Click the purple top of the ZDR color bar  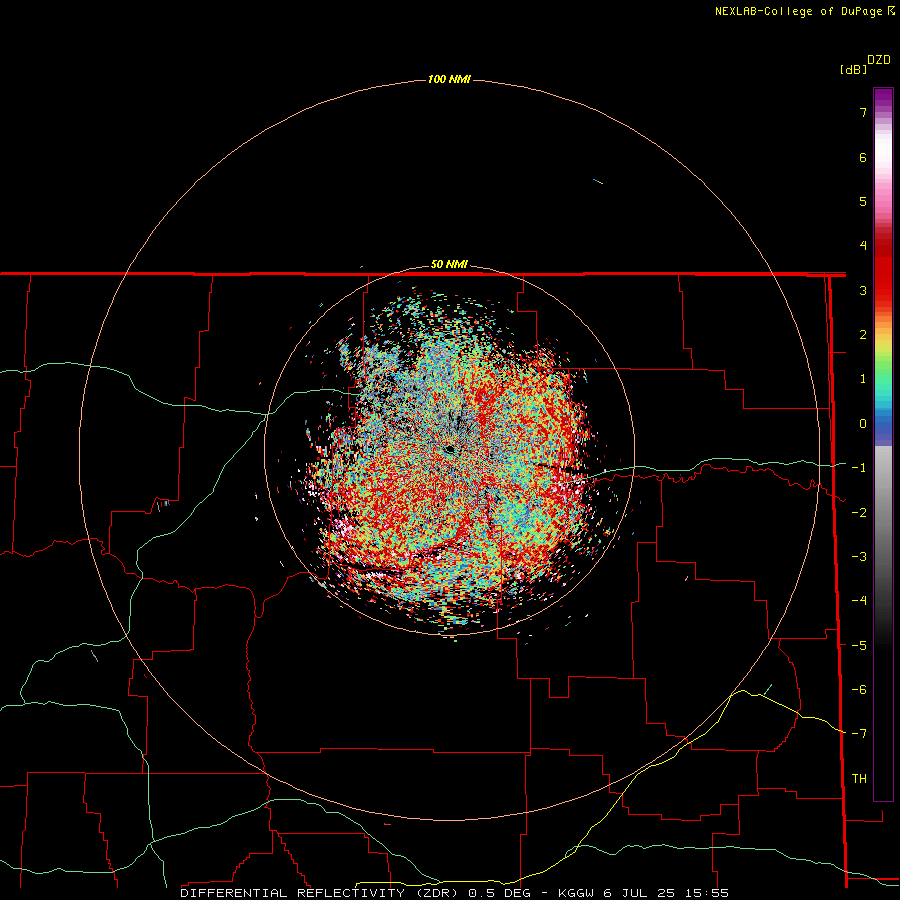pyautogui.click(x=883, y=98)
